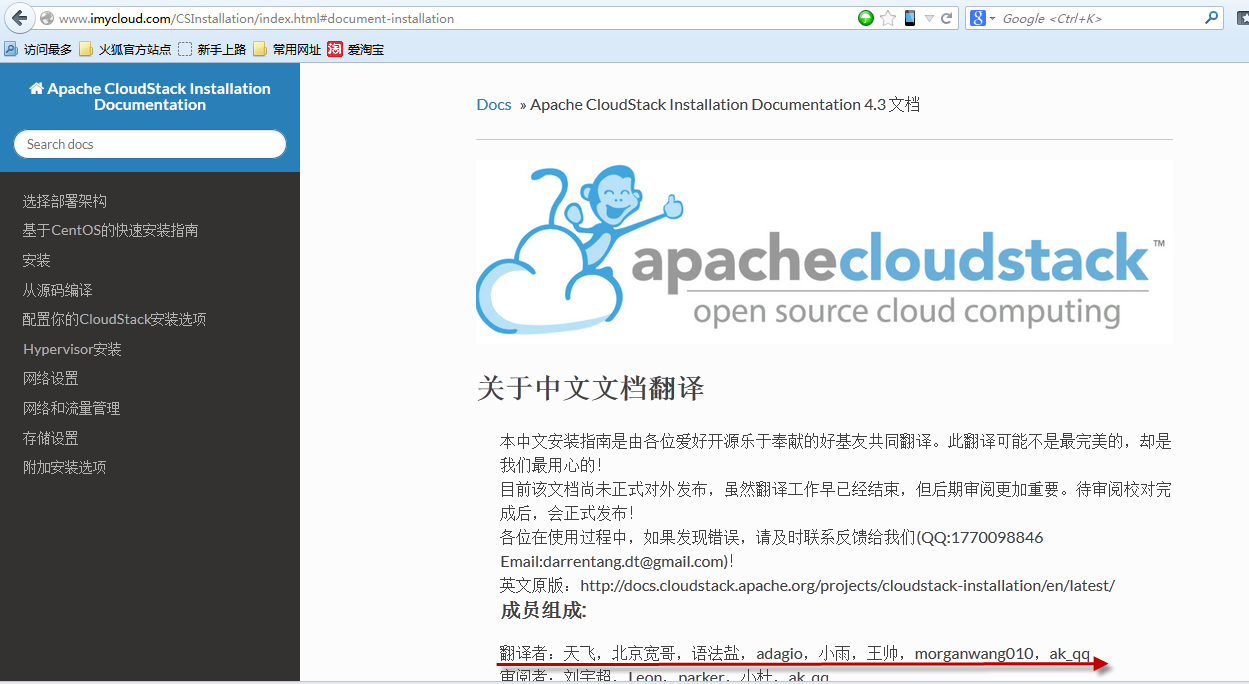Open 附加安装选项 sidebar item
The image size is (1249, 684).
[x=65, y=467]
